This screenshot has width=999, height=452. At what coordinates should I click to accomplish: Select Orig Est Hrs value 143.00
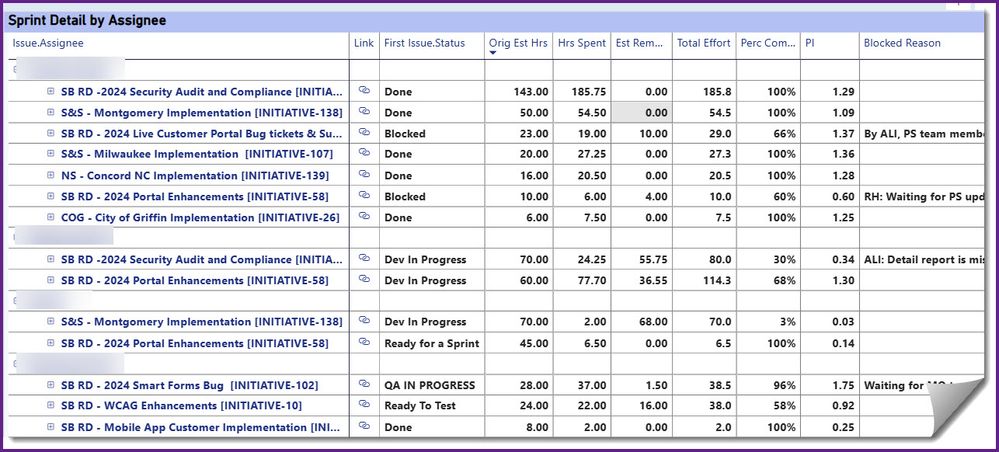tap(531, 92)
